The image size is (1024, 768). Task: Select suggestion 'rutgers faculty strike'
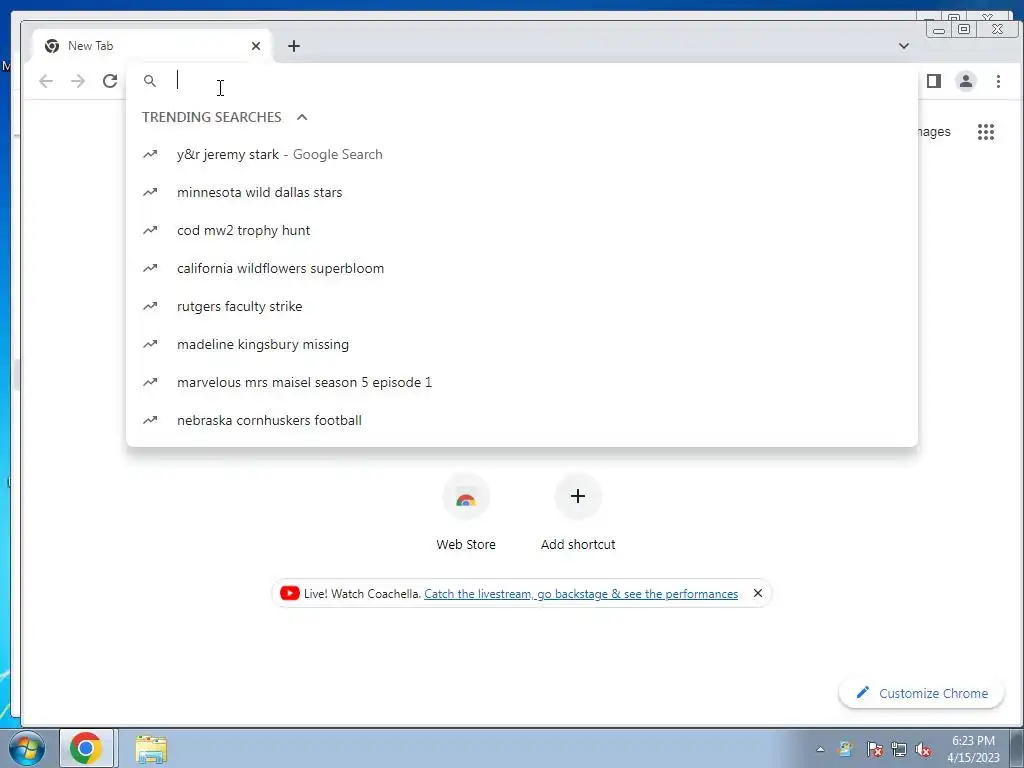522,306
